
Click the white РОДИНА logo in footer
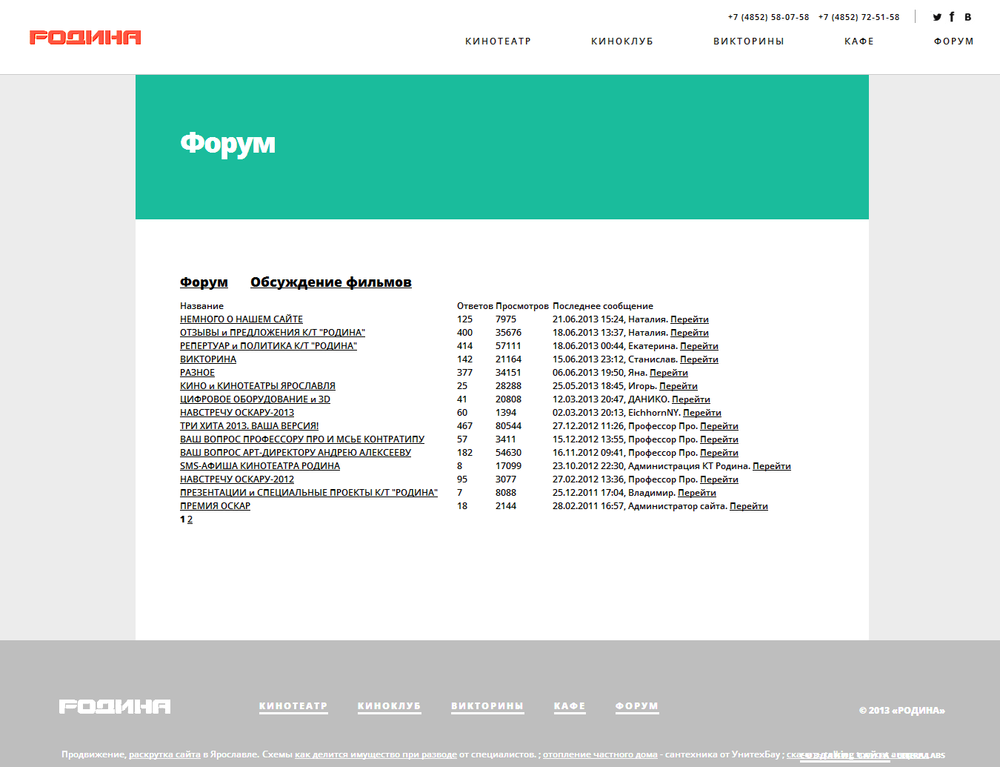click(114, 707)
